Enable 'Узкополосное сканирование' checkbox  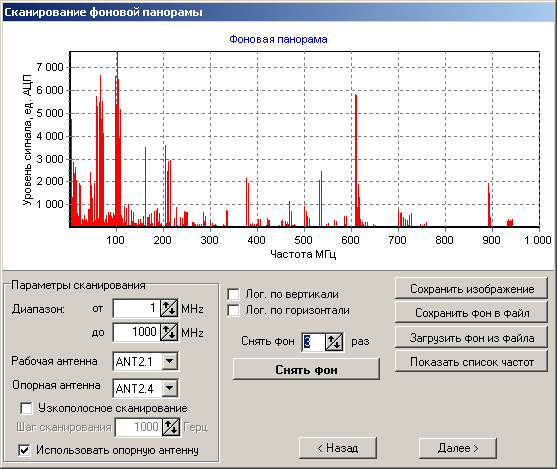click(26, 408)
